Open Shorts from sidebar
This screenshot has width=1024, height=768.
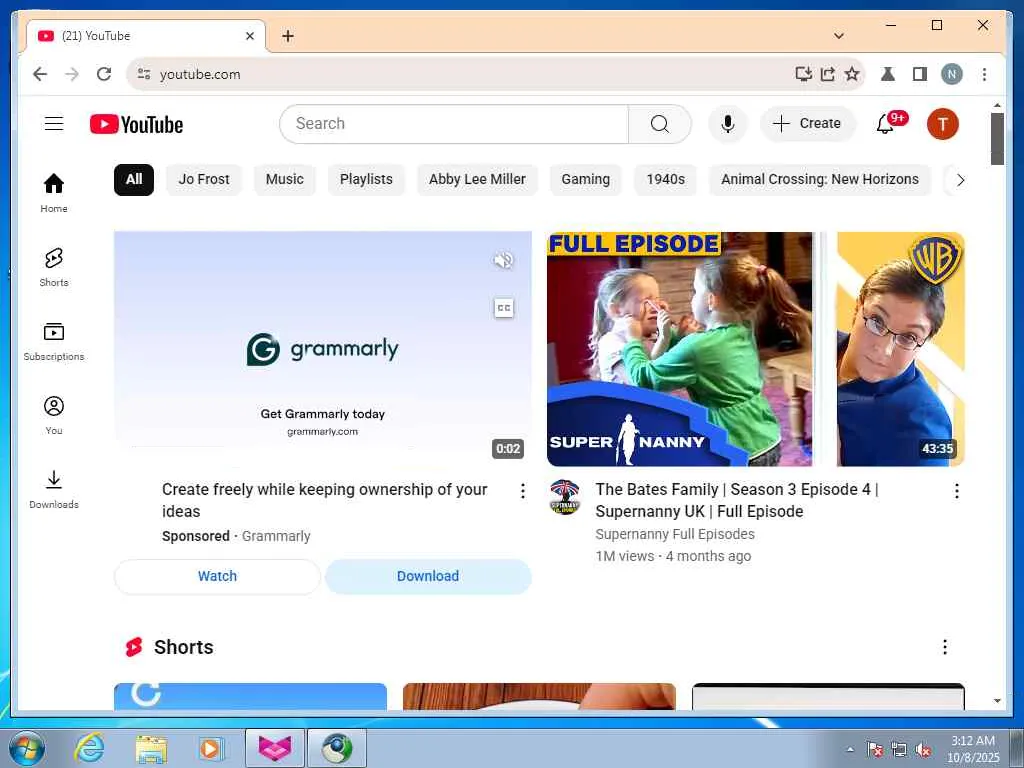[54, 267]
